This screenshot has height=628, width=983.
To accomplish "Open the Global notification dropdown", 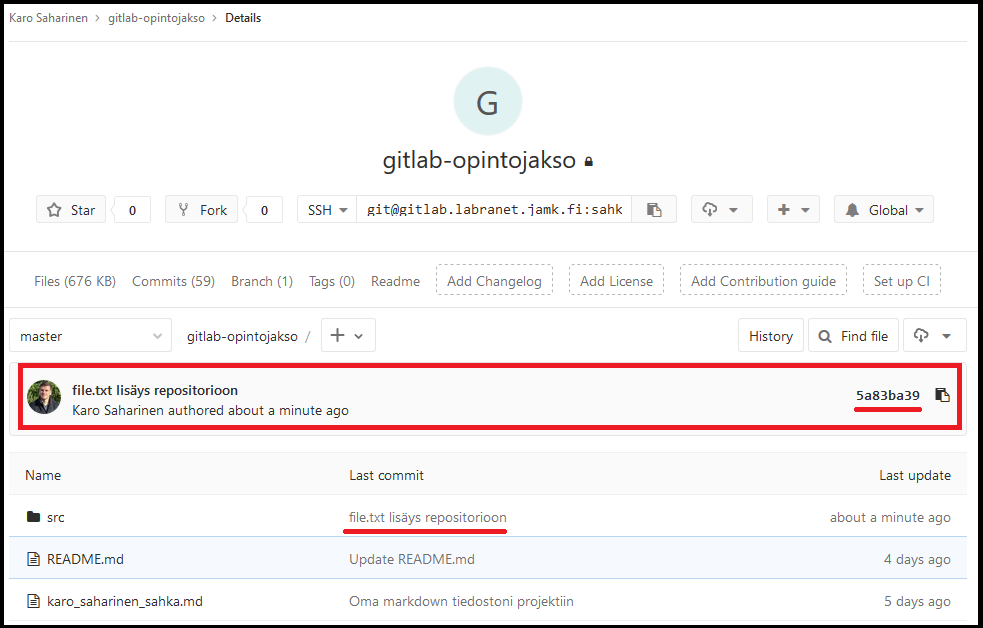I will point(883,210).
